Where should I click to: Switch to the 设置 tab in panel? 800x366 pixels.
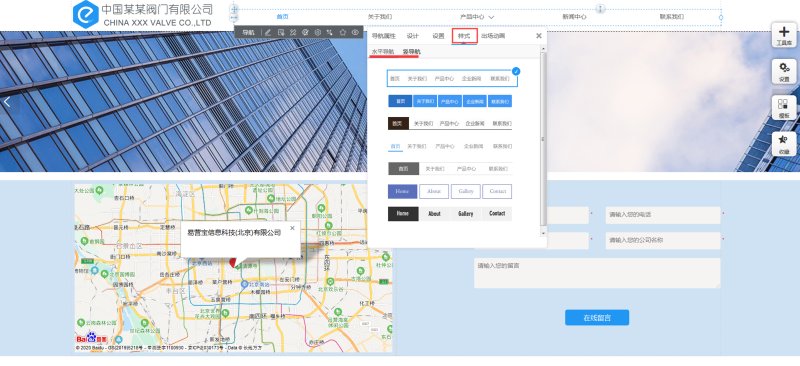[438, 36]
